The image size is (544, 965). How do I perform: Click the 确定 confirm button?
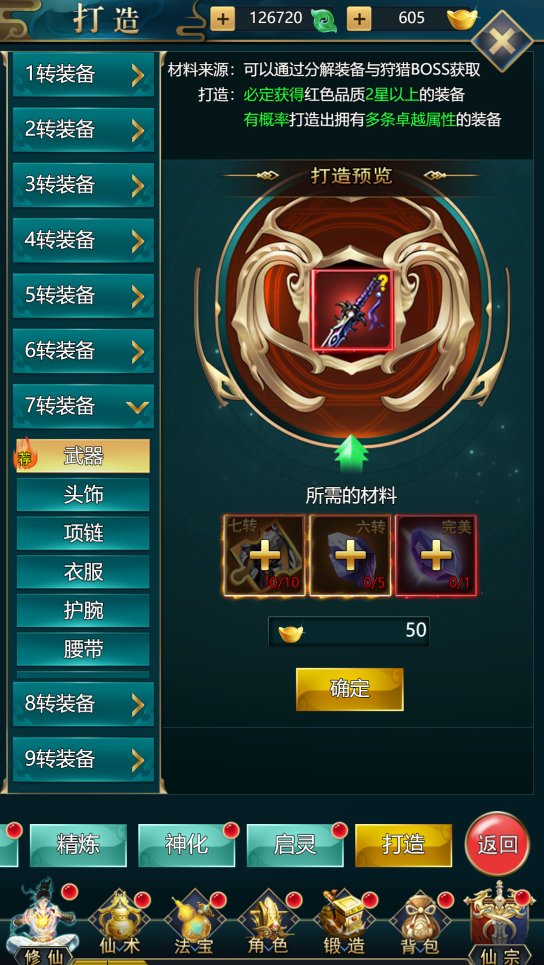pos(350,689)
